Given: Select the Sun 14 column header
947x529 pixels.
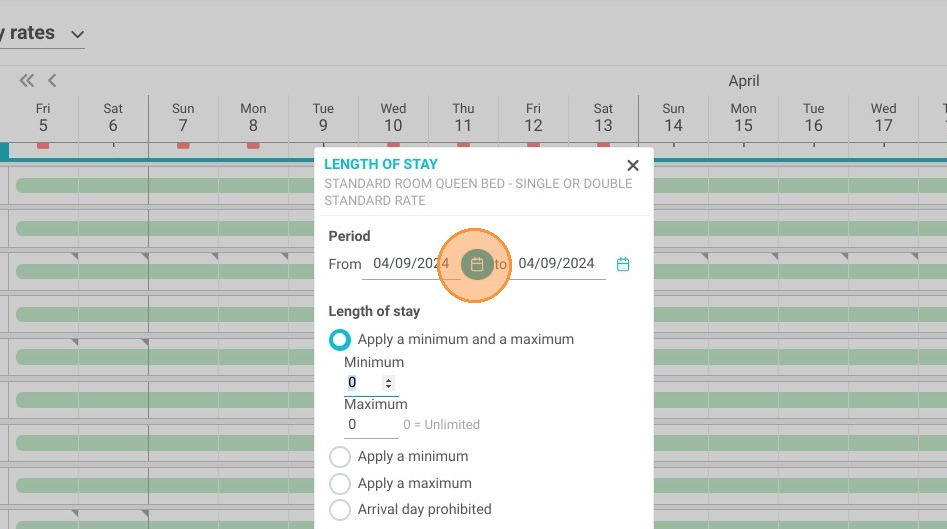Looking at the screenshot, I should point(673,117).
